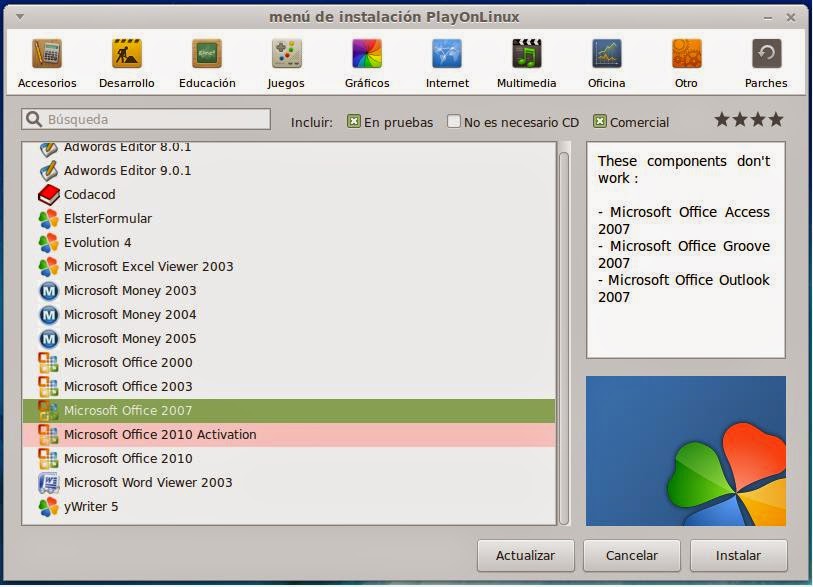Click the Microsoft Word Viewer 2003 icon

pyautogui.click(x=48, y=482)
